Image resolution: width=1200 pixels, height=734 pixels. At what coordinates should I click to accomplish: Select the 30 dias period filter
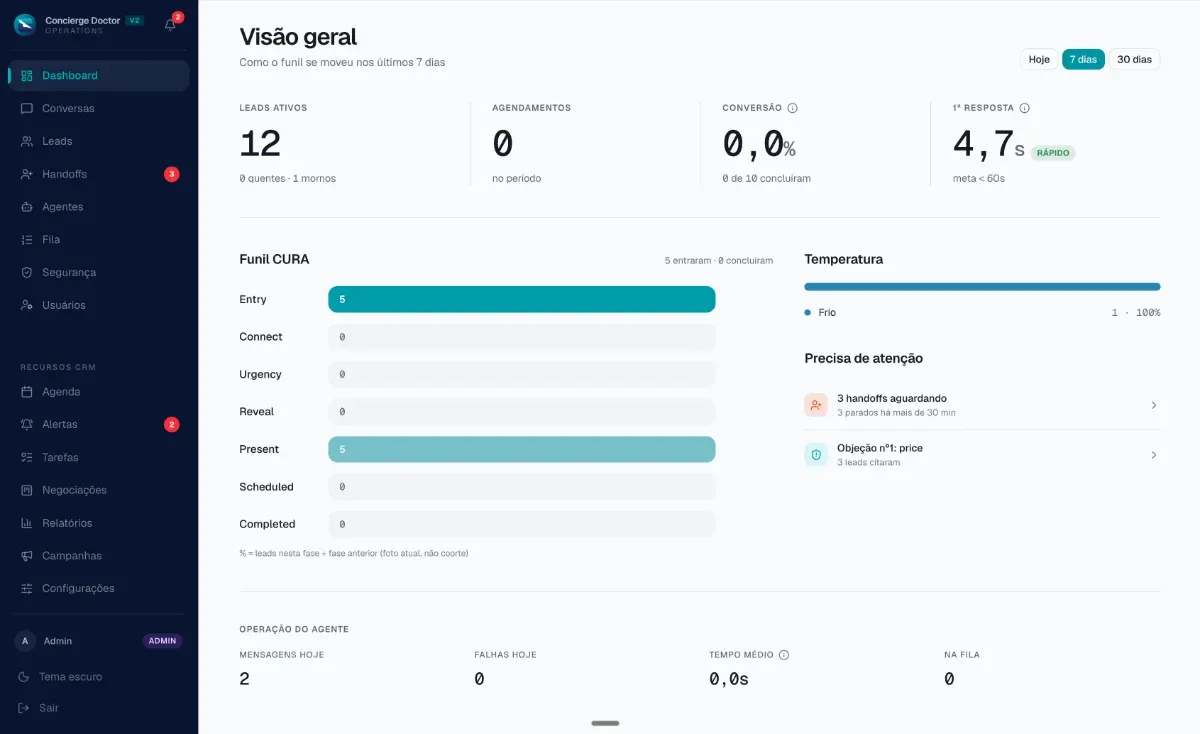pos(1134,59)
